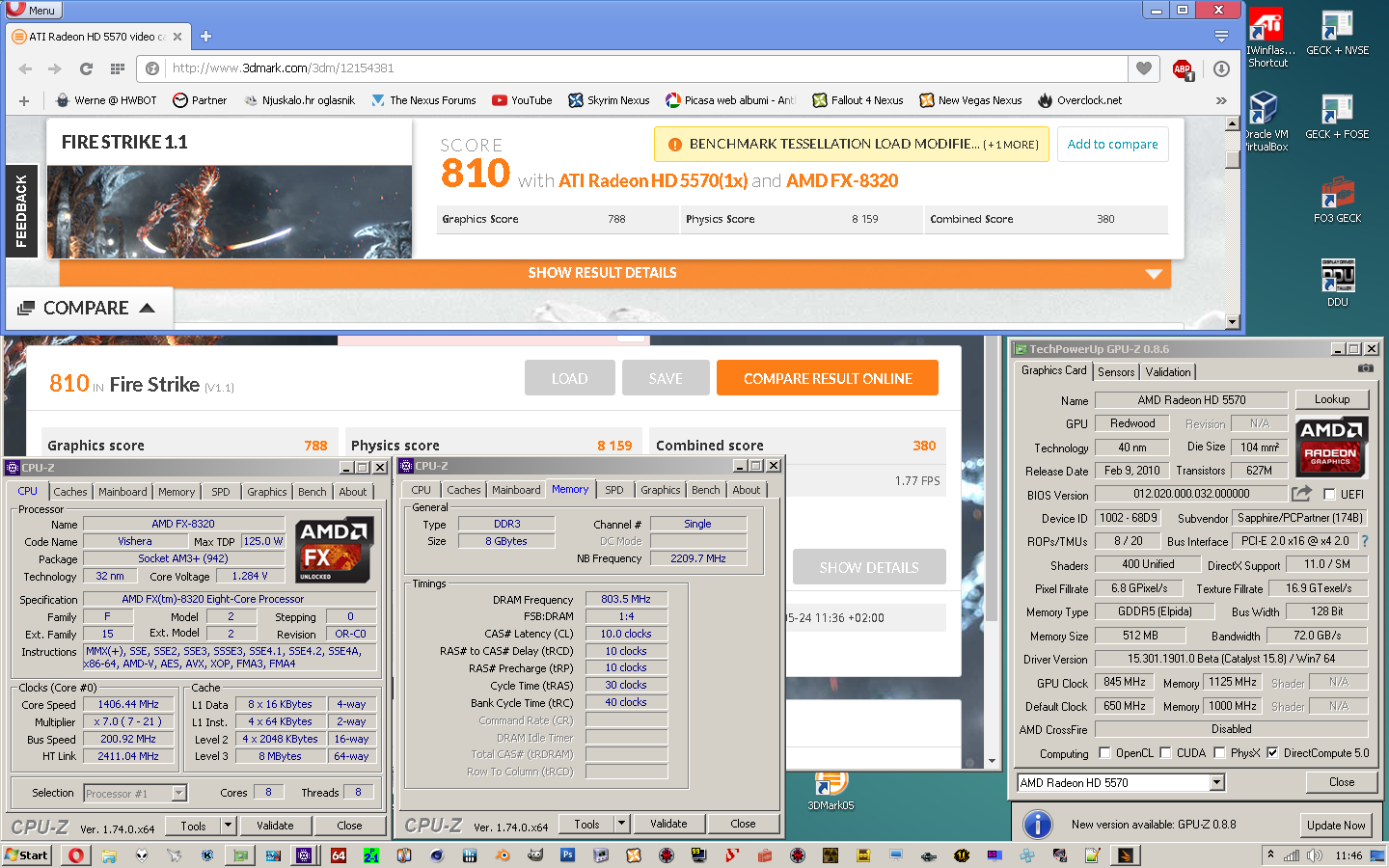This screenshot has height=868, width=1389.
Task: Click COMPARE RESULT ONLINE button
Action: 828,378
